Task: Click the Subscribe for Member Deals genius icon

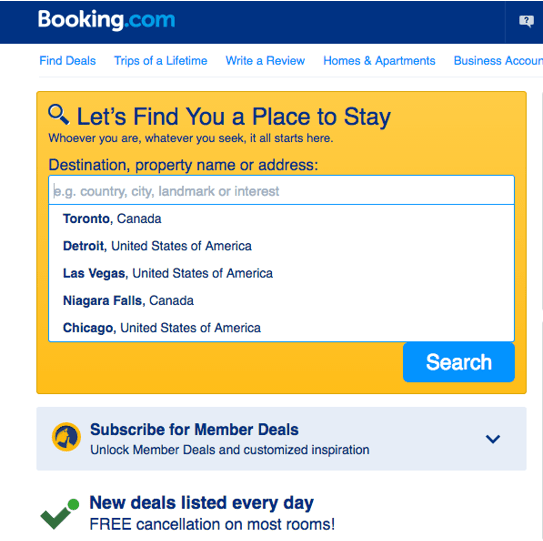Action: tap(66, 437)
